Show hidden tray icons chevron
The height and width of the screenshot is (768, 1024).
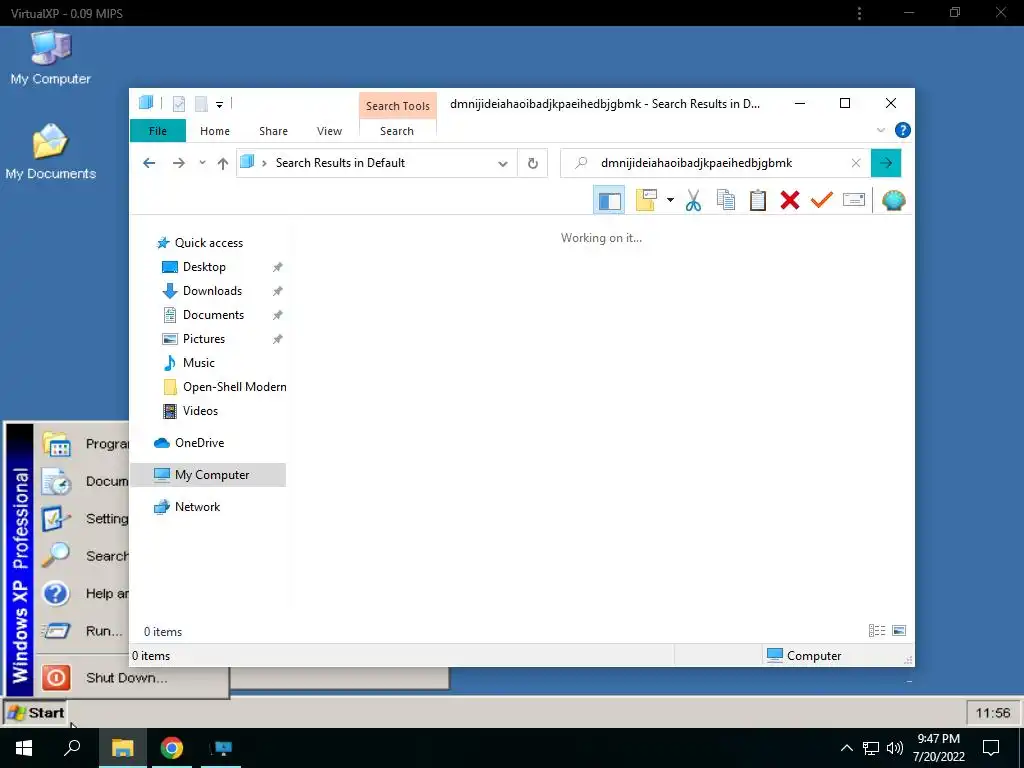coord(846,748)
